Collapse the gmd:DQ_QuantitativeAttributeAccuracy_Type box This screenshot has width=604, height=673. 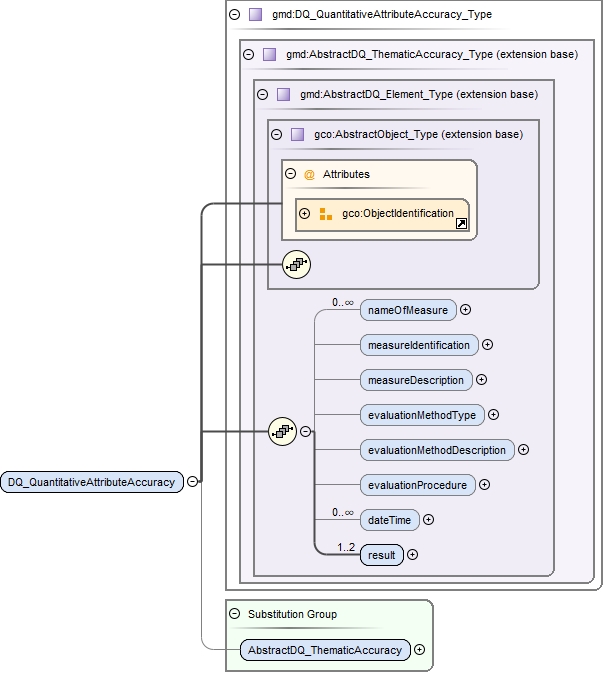coord(234,15)
